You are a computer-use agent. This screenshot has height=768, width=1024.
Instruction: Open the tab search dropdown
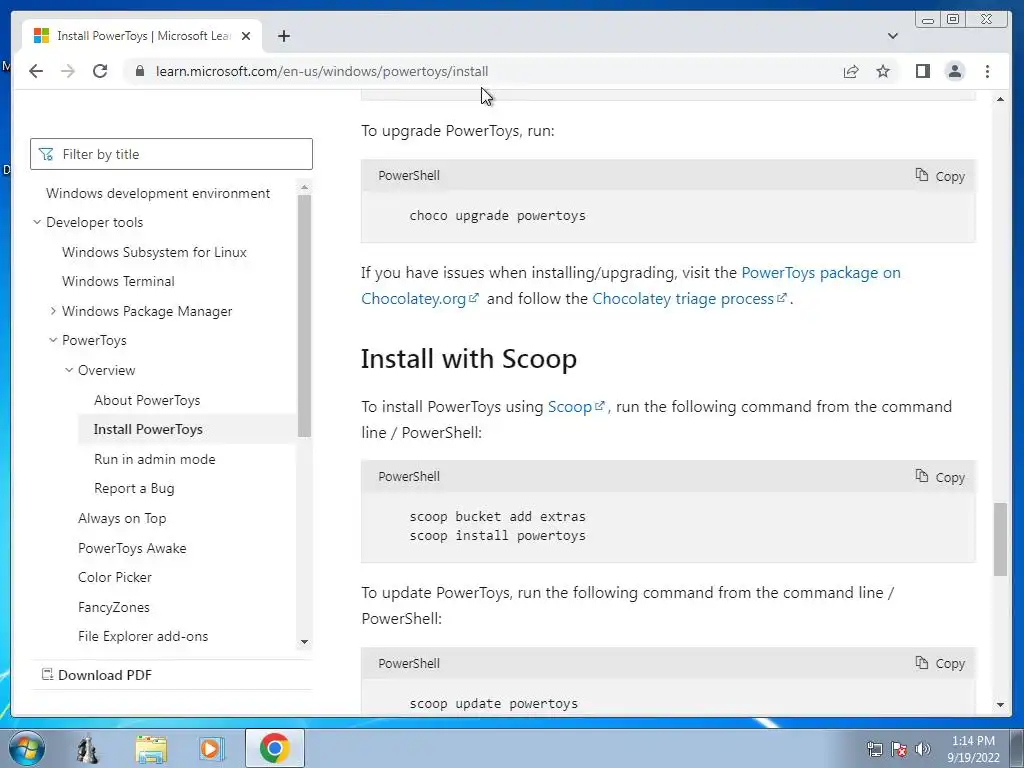pos(893,36)
